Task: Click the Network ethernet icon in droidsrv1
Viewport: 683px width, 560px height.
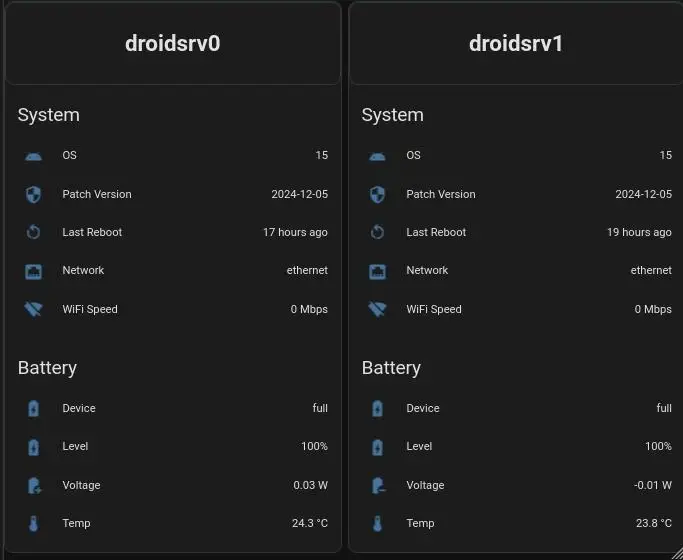Action: 377,271
